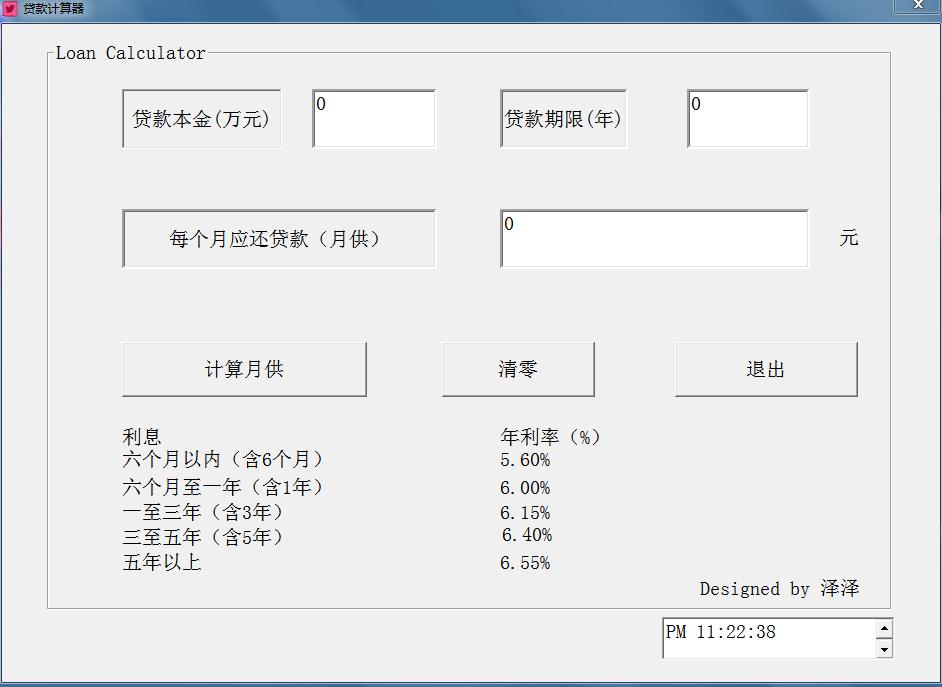Click the 每个月应还贷款（月供） label box
Image resolution: width=942 pixels, height=687 pixels.
[279, 238]
